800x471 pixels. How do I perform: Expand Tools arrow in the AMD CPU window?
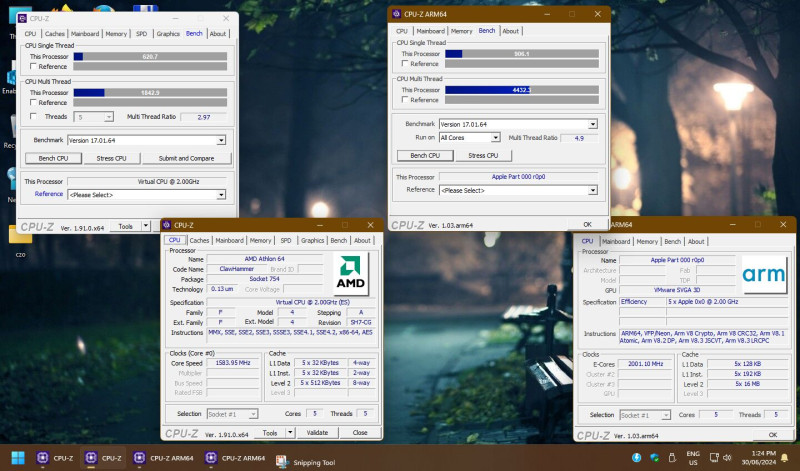[290, 433]
